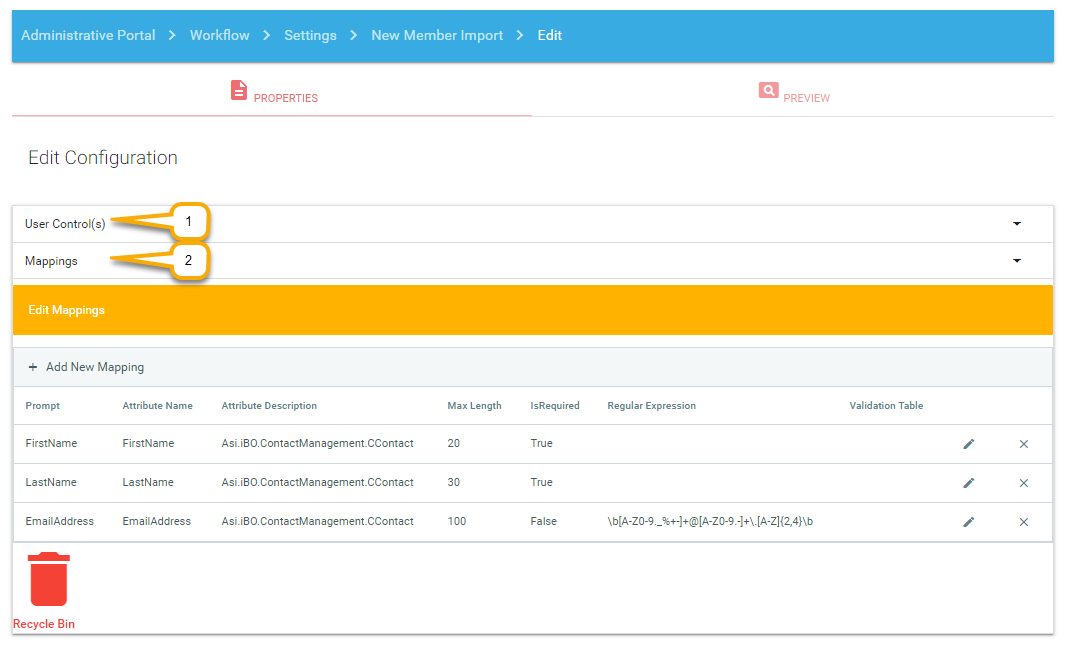Image resolution: width=1066 pixels, height=651 pixels.
Task: Open Settings in the breadcrumb
Action: pos(310,35)
